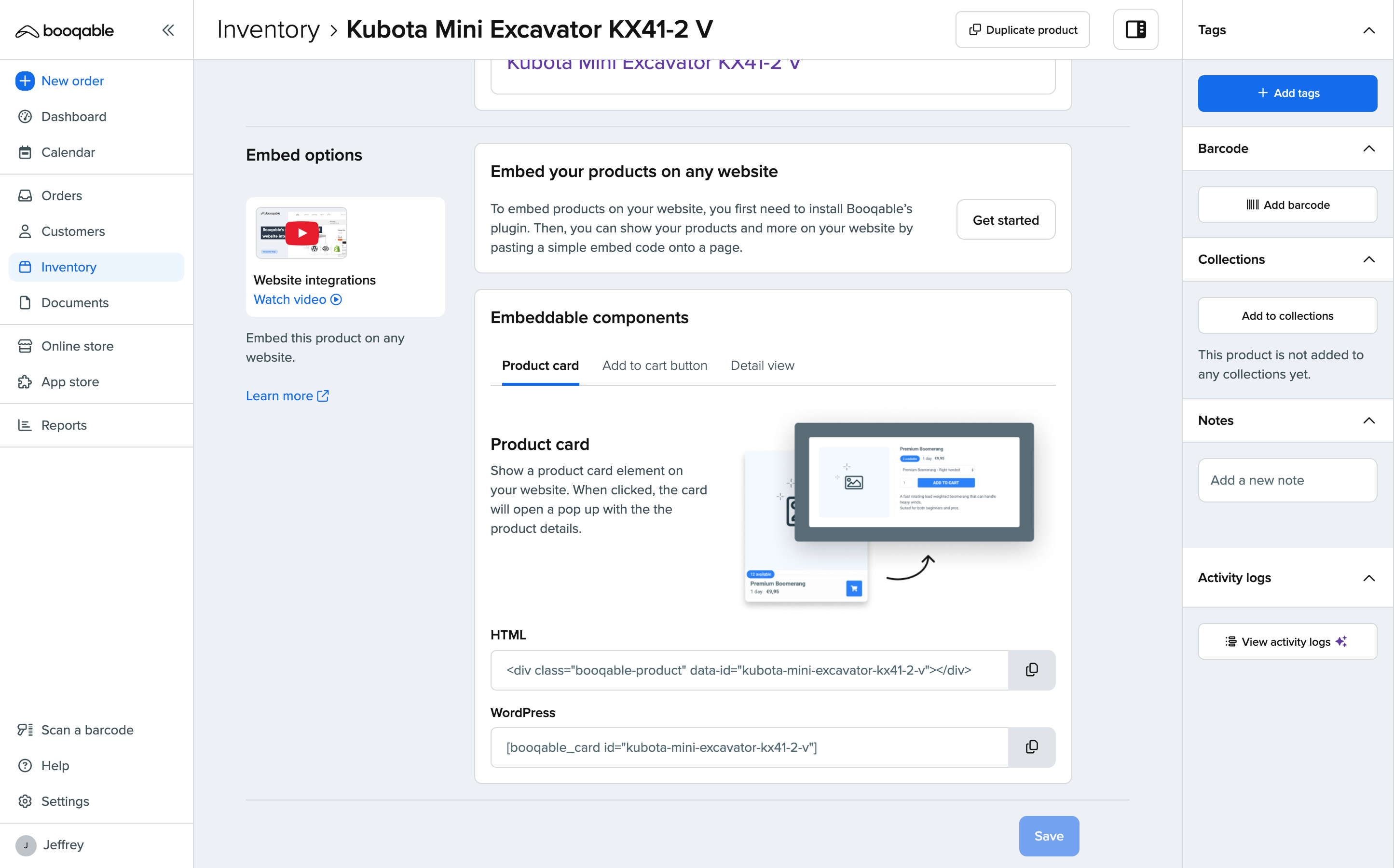The image size is (1394, 868).
Task: Switch to Add to cart button tab
Action: (x=654, y=366)
